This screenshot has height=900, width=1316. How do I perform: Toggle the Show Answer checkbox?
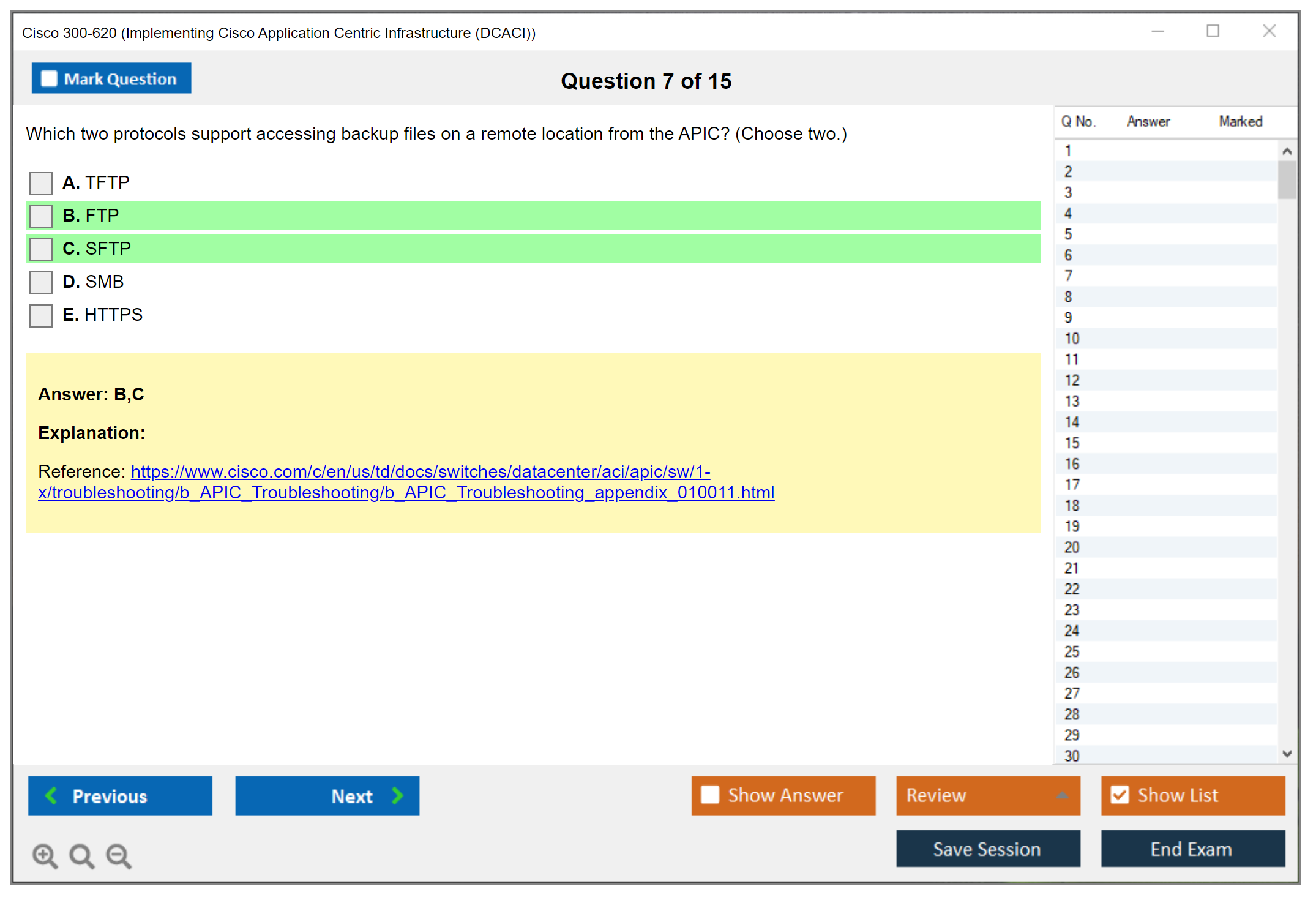tap(710, 795)
